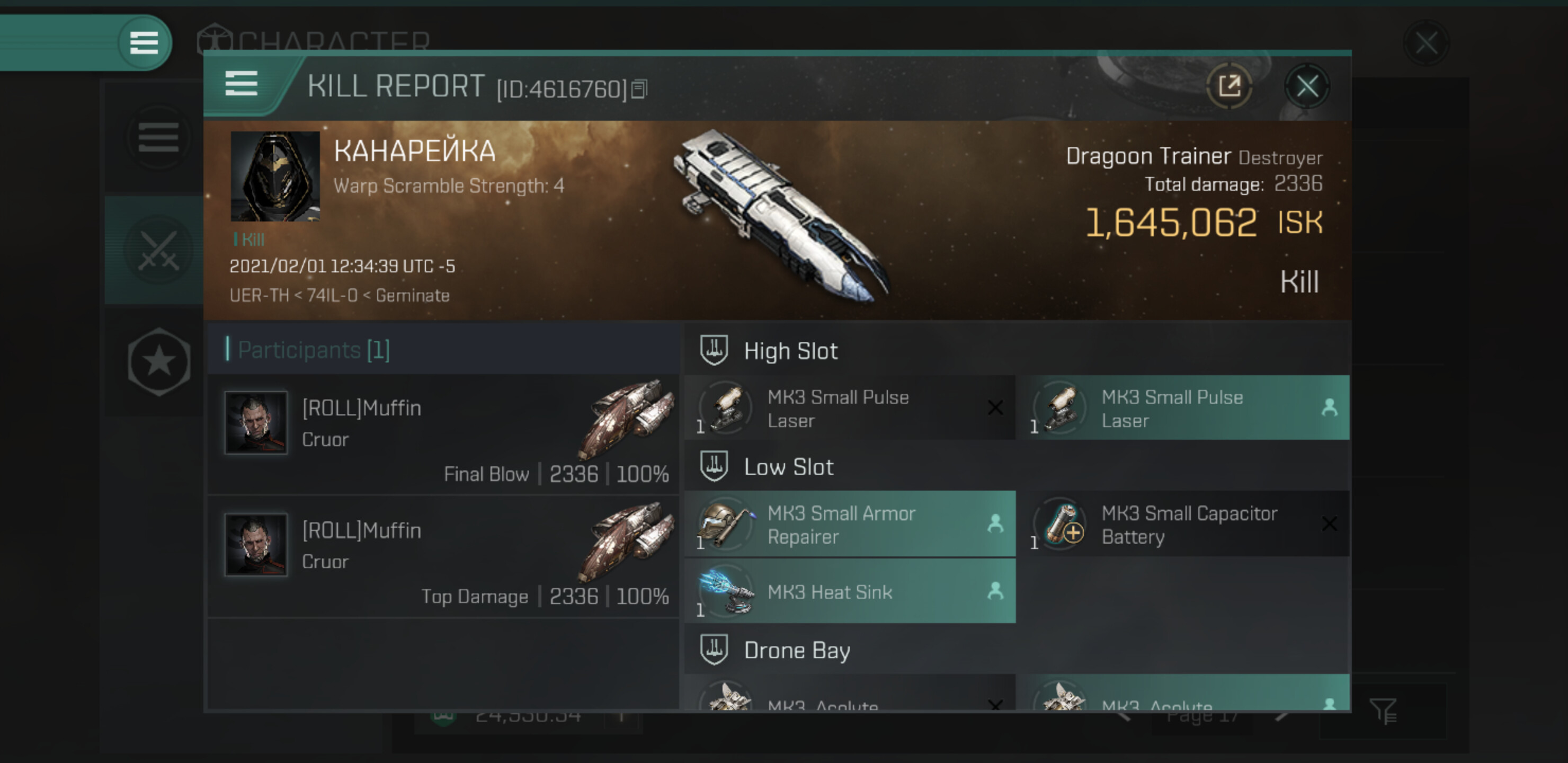Select the dropped MK3 Small Pulse Laser
Image resolution: width=1568 pixels, height=763 pixels.
[x=1185, y=408]
